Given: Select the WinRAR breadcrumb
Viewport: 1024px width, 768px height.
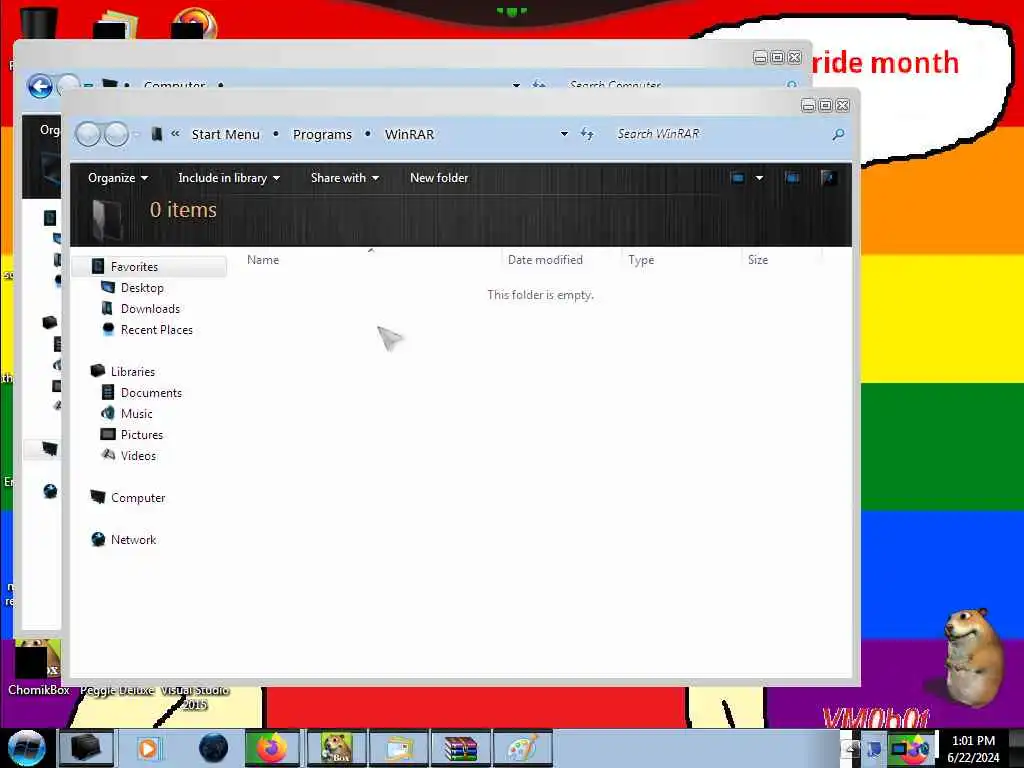Looking at the screenshot, I should (409, 135).
